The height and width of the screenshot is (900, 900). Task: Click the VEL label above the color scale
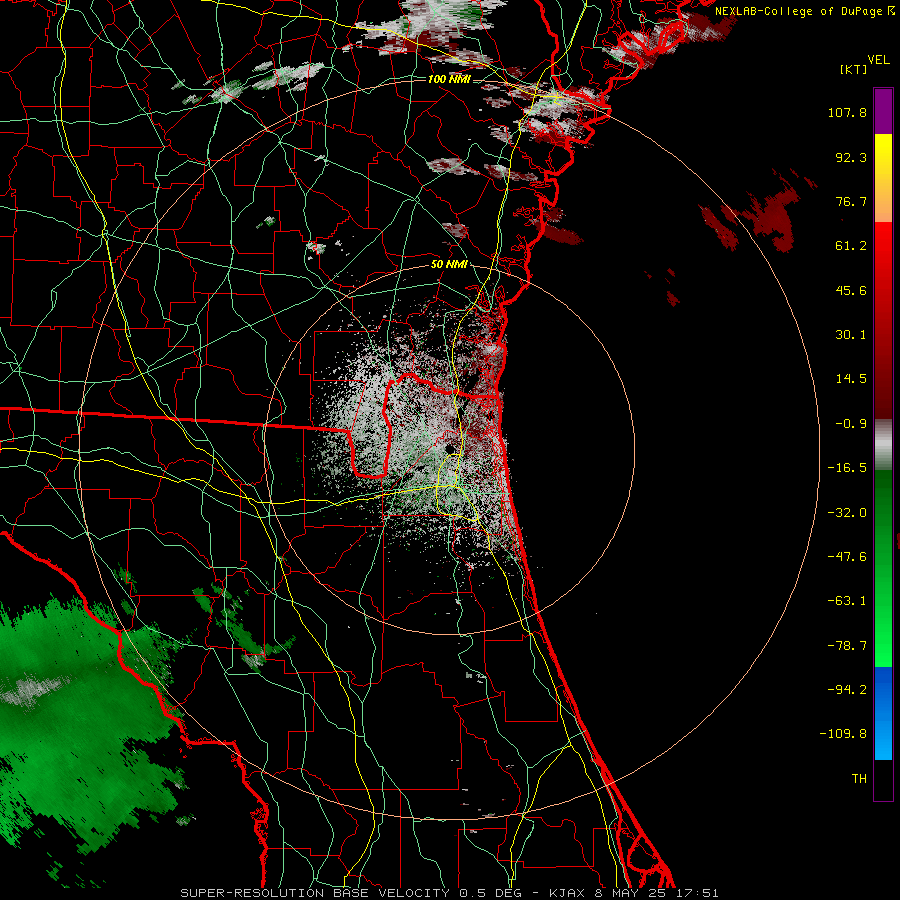[x=878, y=60]
